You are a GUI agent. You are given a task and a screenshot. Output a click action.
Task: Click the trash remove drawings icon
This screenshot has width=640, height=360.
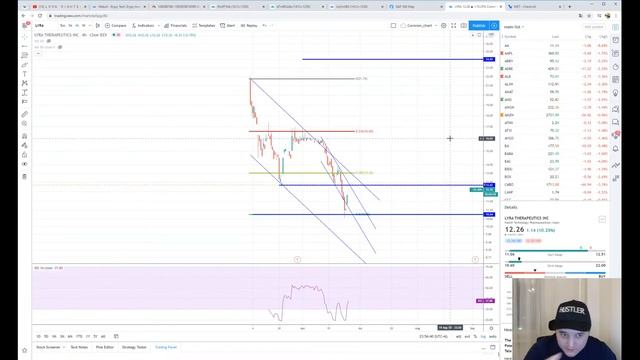click(x=25, y=176)
